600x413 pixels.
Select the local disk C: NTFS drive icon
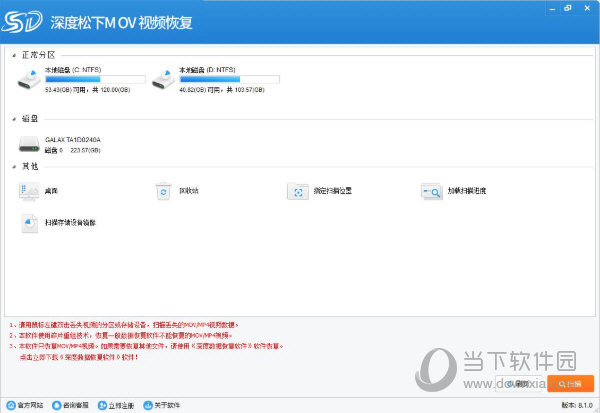pos(29,80)
